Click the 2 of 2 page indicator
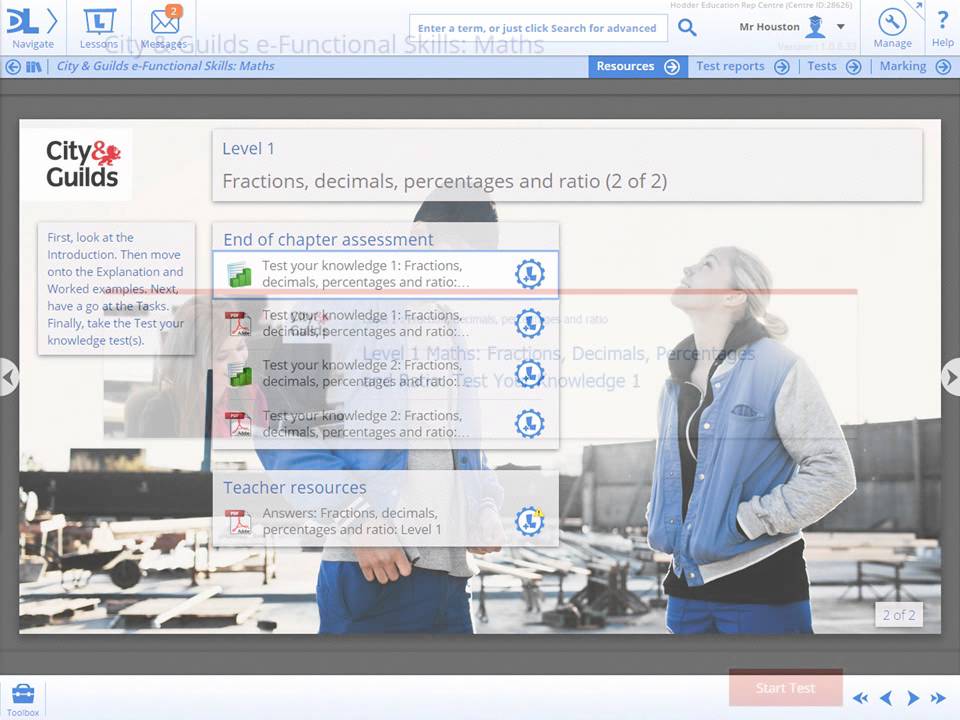 (x=899, y=615)
